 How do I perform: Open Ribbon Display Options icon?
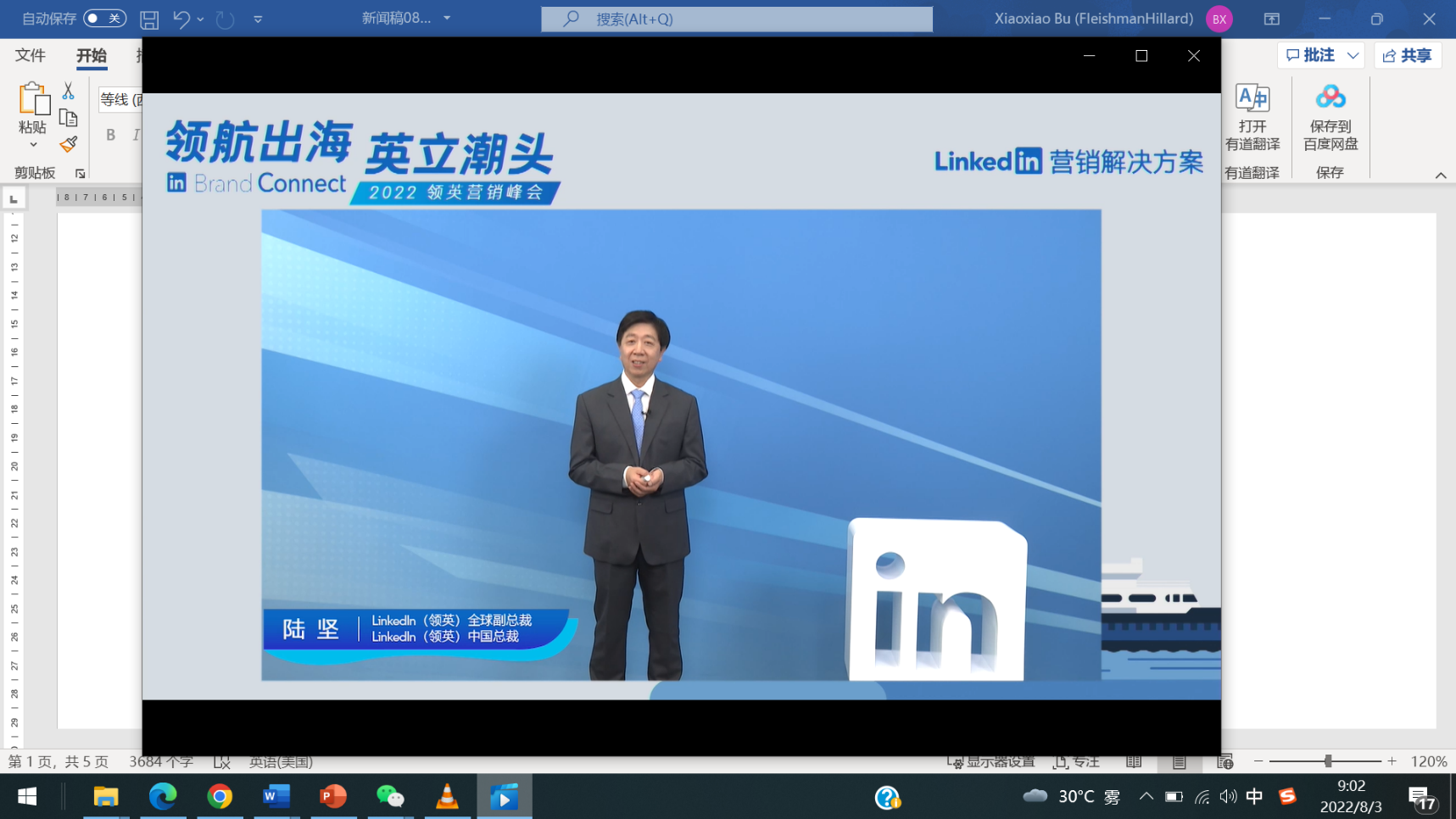(1271, 19)
